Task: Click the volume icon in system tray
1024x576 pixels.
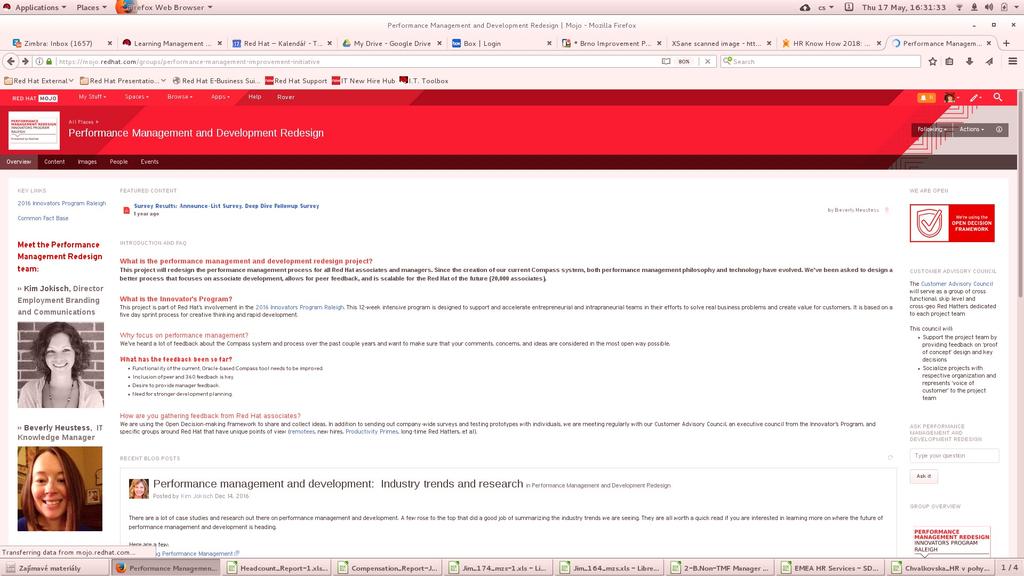Action: [989, 7]
